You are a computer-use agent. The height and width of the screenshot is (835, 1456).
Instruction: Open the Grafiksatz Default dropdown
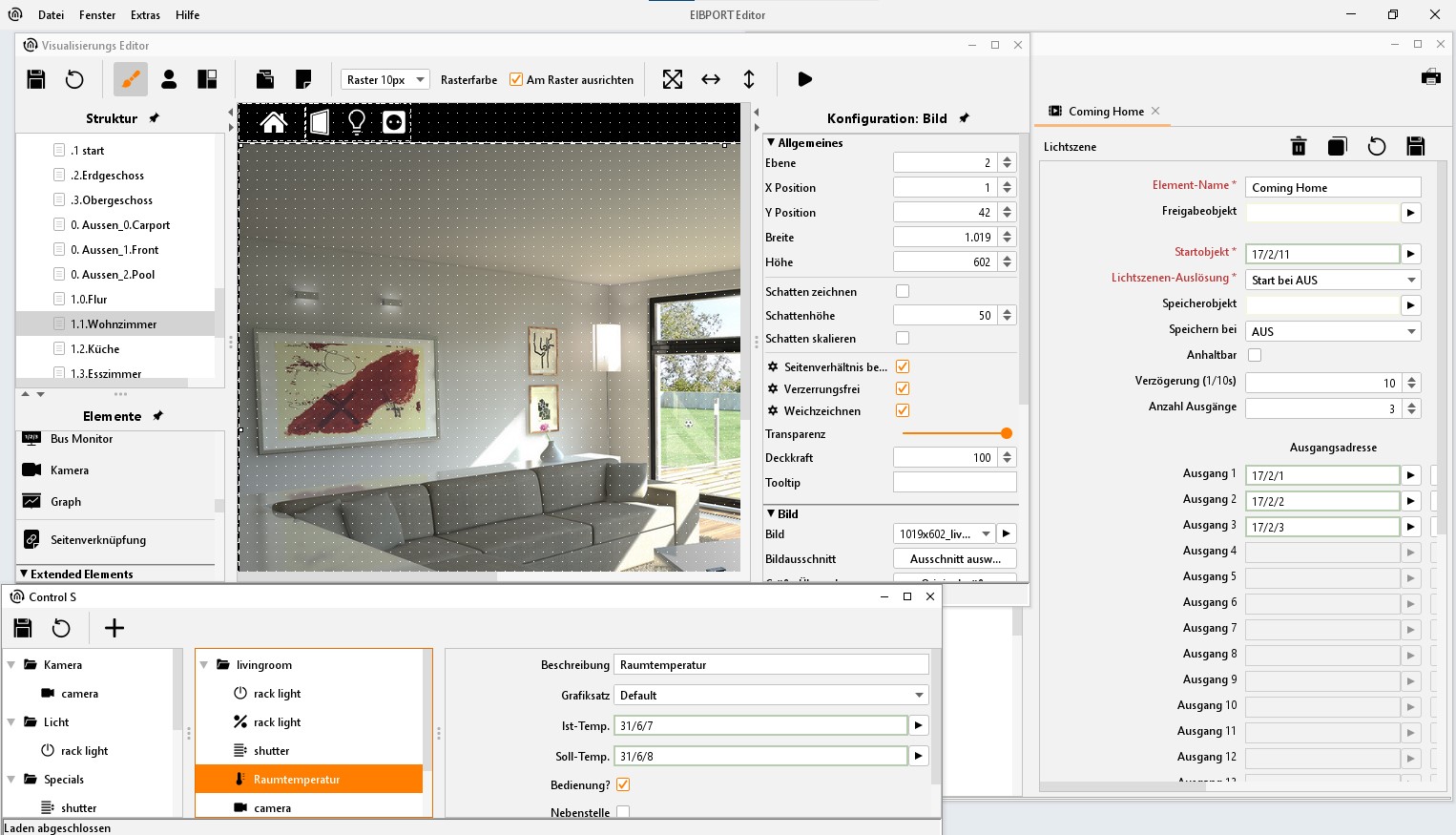click(771, 696)
